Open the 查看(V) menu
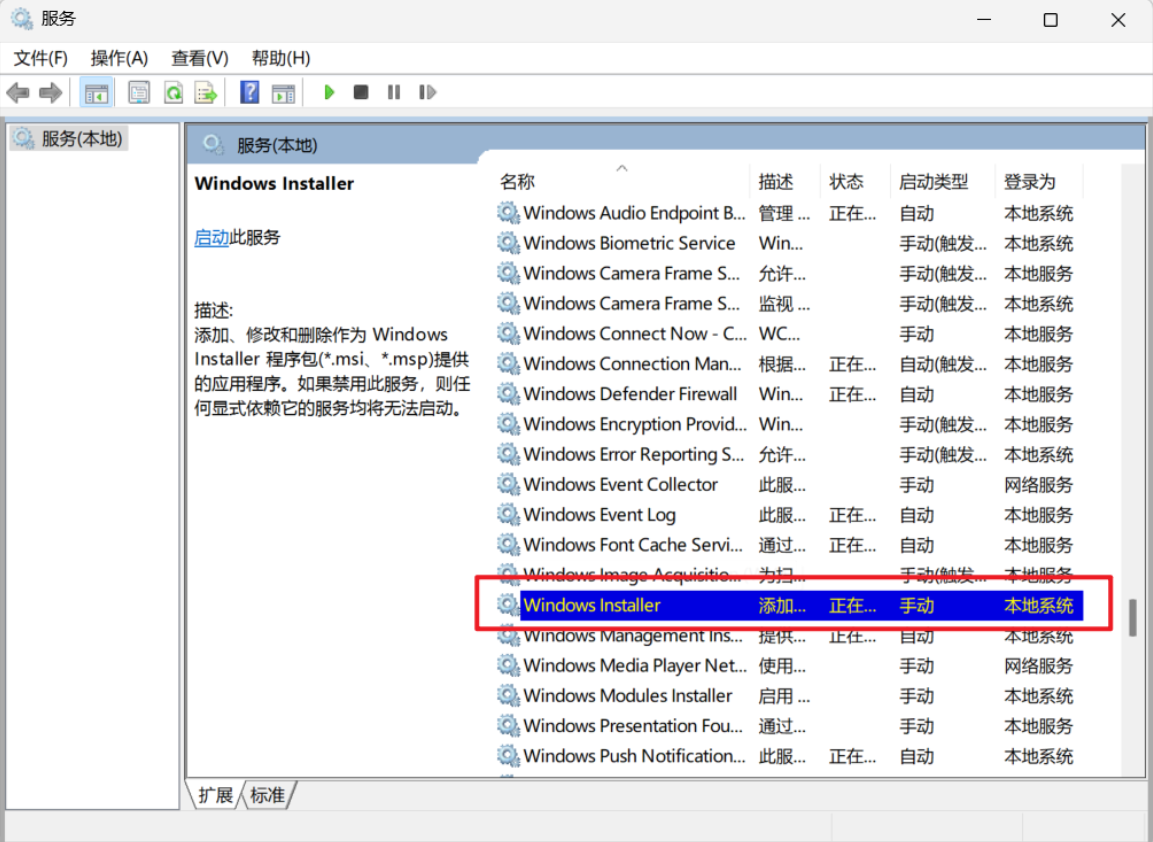 (199, 58)
